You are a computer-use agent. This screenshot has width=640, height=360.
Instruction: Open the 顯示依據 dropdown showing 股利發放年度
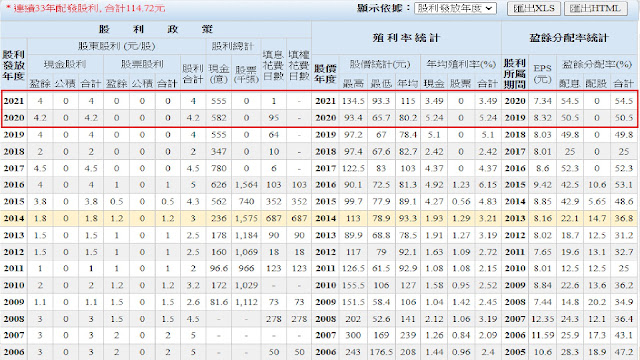455,8
